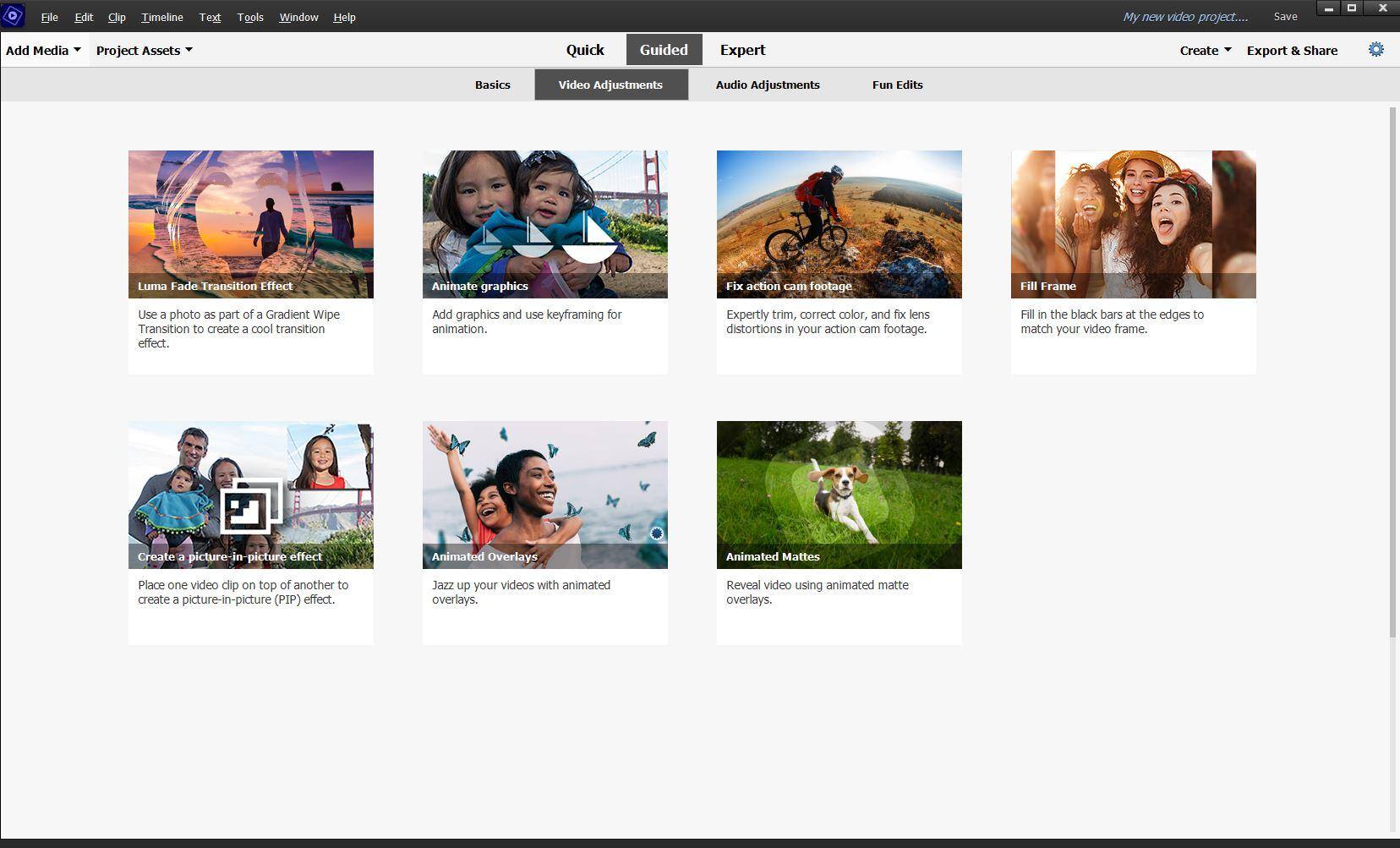
Task: Switch to Quick mode
Action: 585,50
